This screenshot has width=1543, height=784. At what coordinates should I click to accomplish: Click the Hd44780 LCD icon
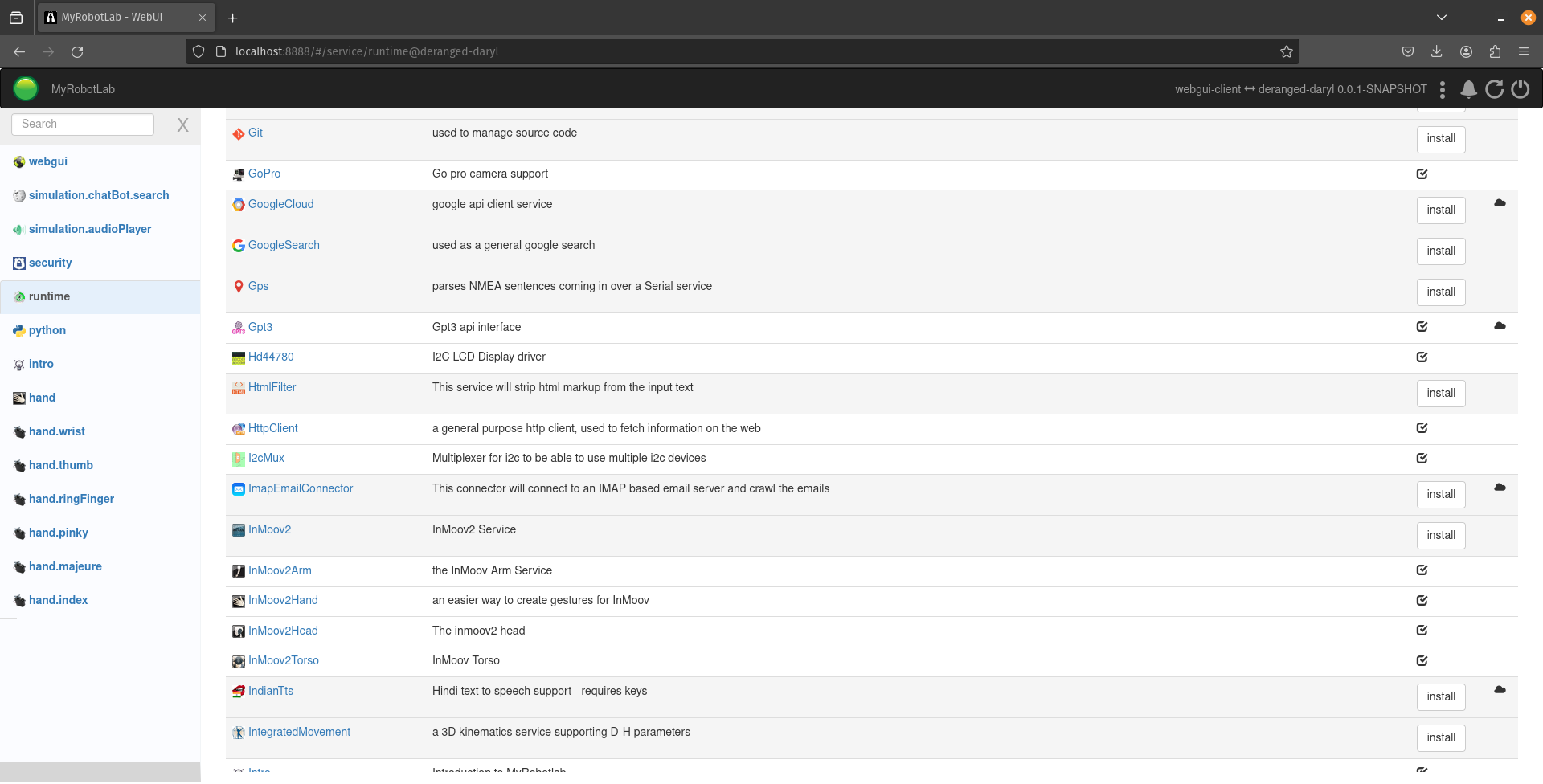(239, 358)
